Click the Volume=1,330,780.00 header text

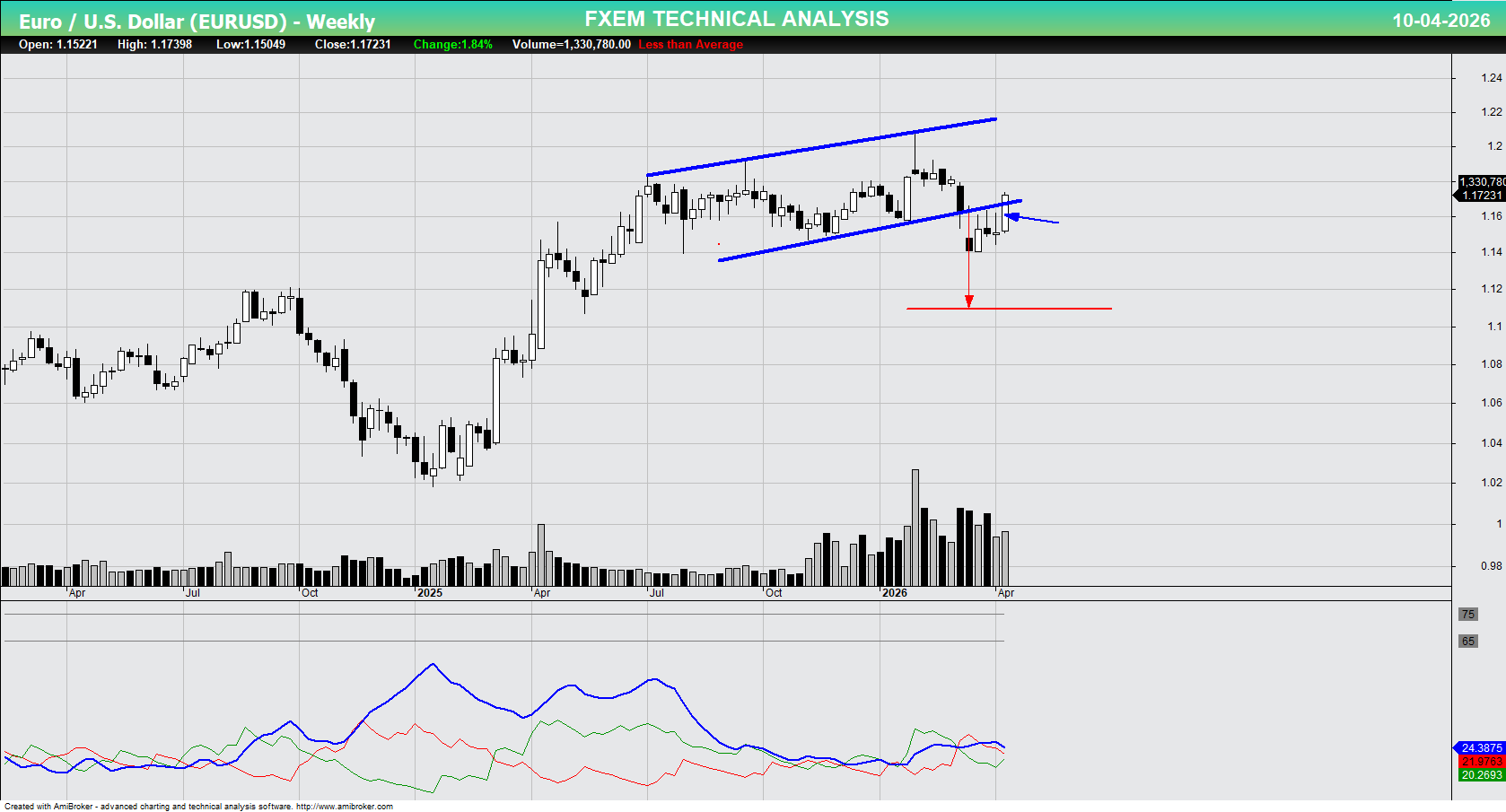tap(569, 44)
